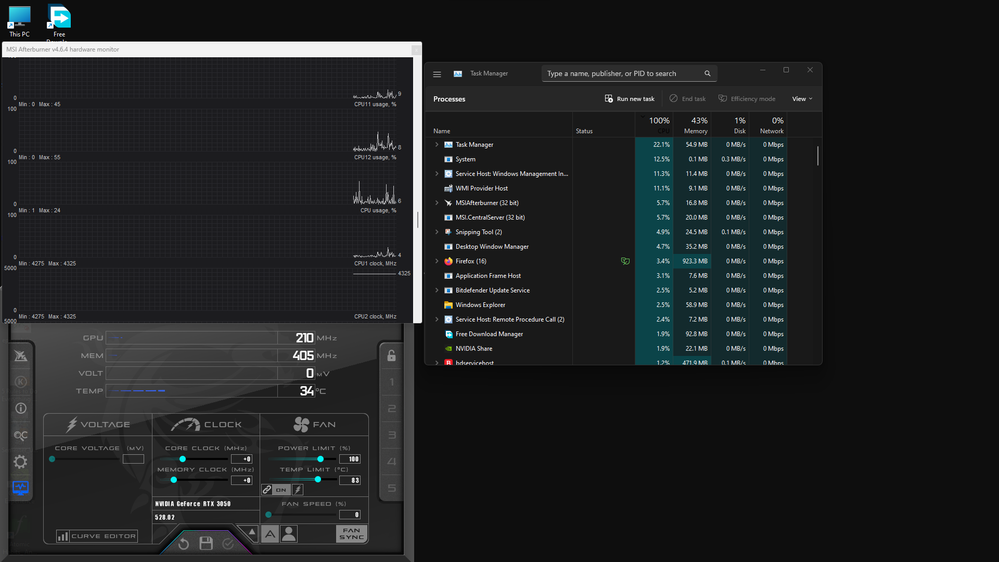The image size is (999, 562).
Task: Sort by the CPU column header
Action: click(654, 125)
